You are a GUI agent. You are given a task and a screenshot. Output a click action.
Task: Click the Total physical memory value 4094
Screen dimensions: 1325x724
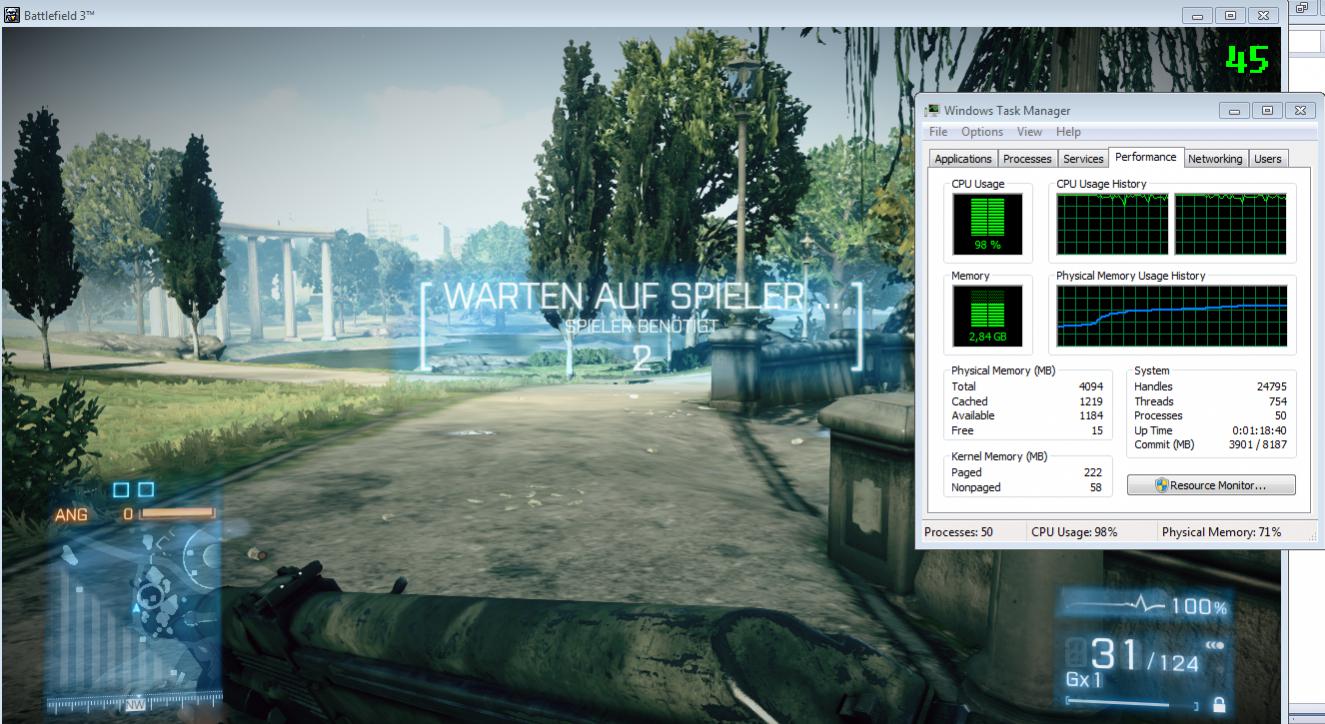pos(1090,386)
